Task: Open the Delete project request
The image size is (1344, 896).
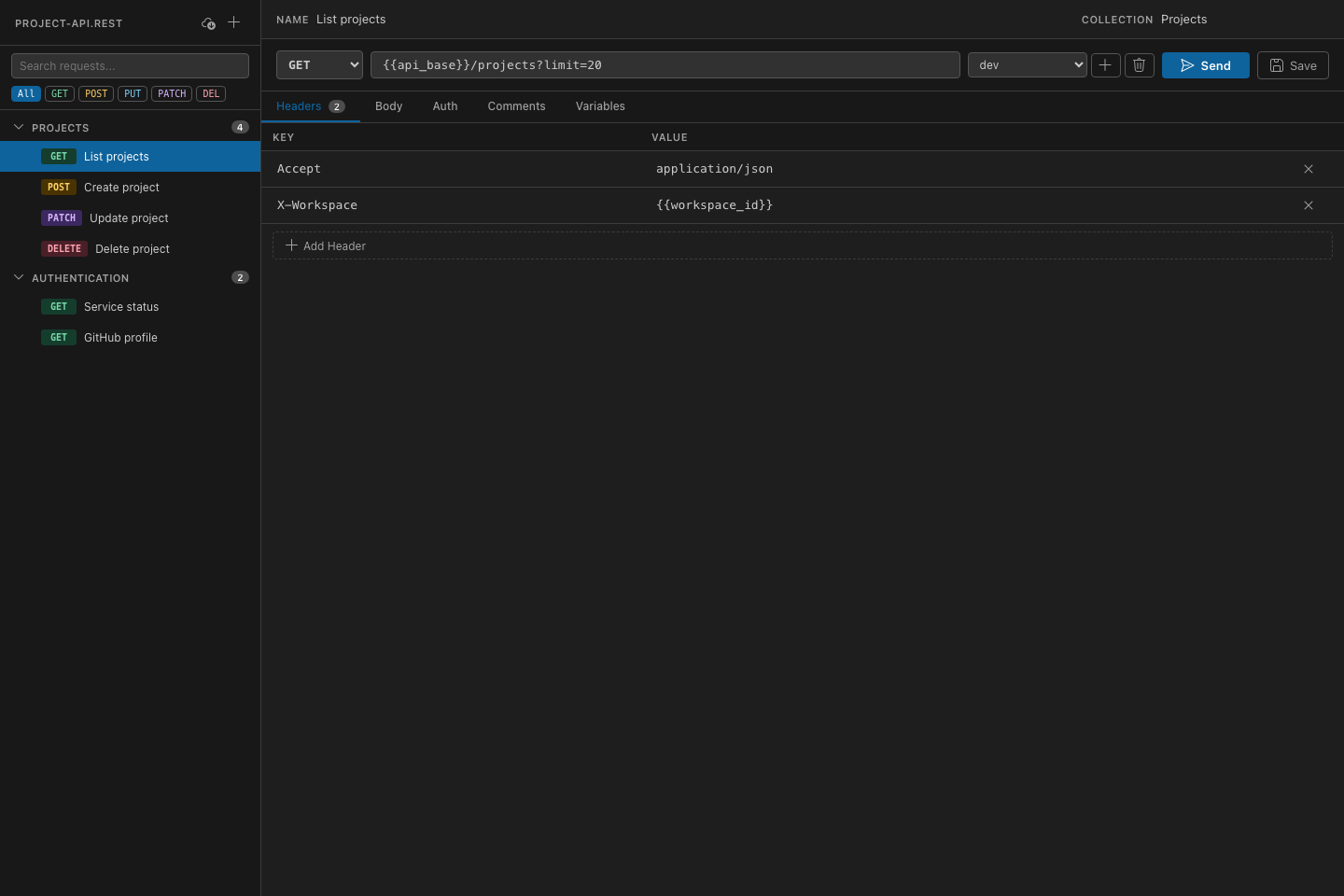Action: 131,249
